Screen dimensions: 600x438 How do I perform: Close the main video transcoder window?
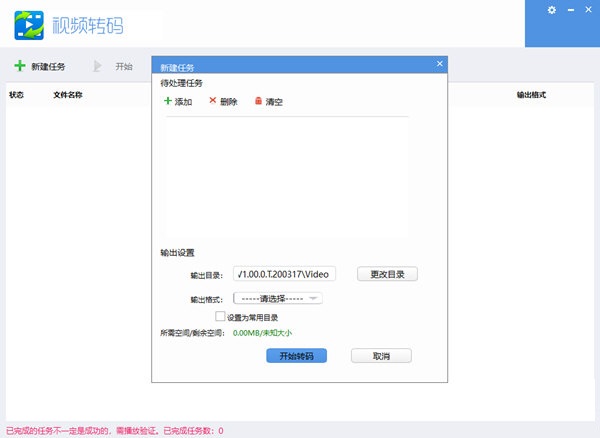click(586, 10)
